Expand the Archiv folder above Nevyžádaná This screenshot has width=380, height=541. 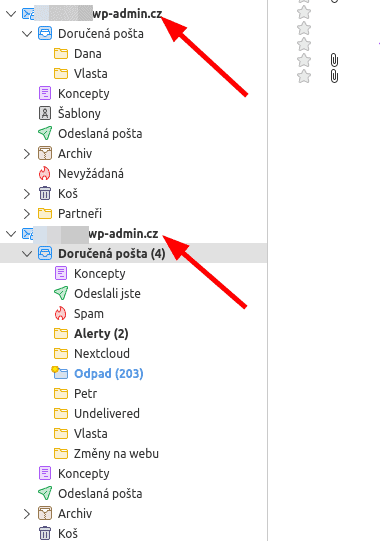[x=27, y=154]
